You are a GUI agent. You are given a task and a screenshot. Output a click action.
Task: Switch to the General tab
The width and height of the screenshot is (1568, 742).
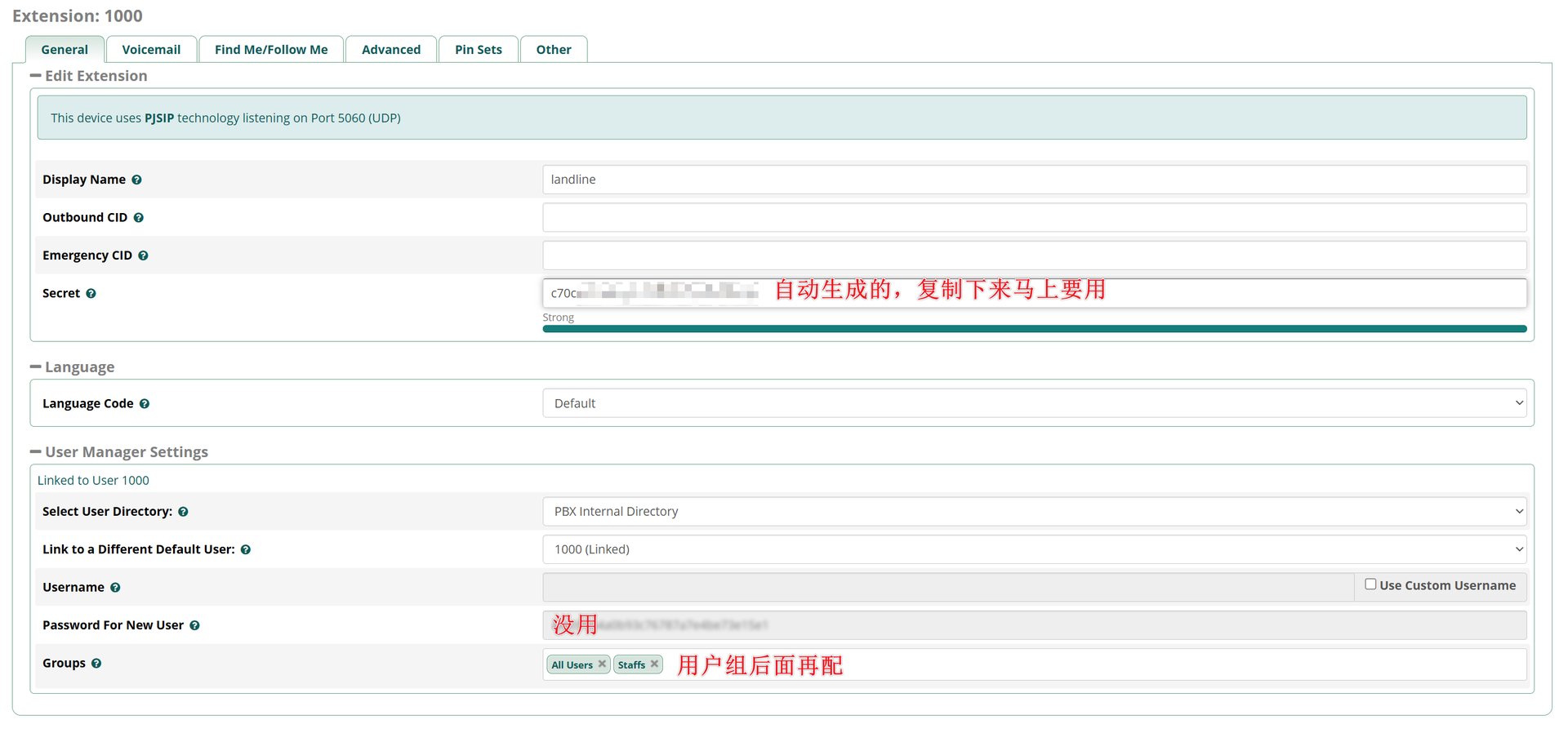[65, 50]
